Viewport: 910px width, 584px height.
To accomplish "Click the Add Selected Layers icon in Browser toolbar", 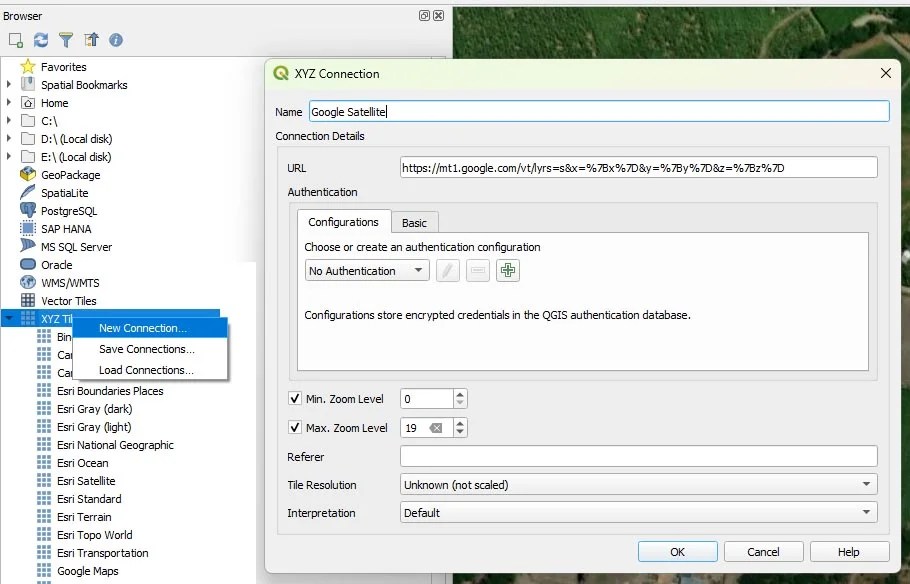I will [16, 40].
